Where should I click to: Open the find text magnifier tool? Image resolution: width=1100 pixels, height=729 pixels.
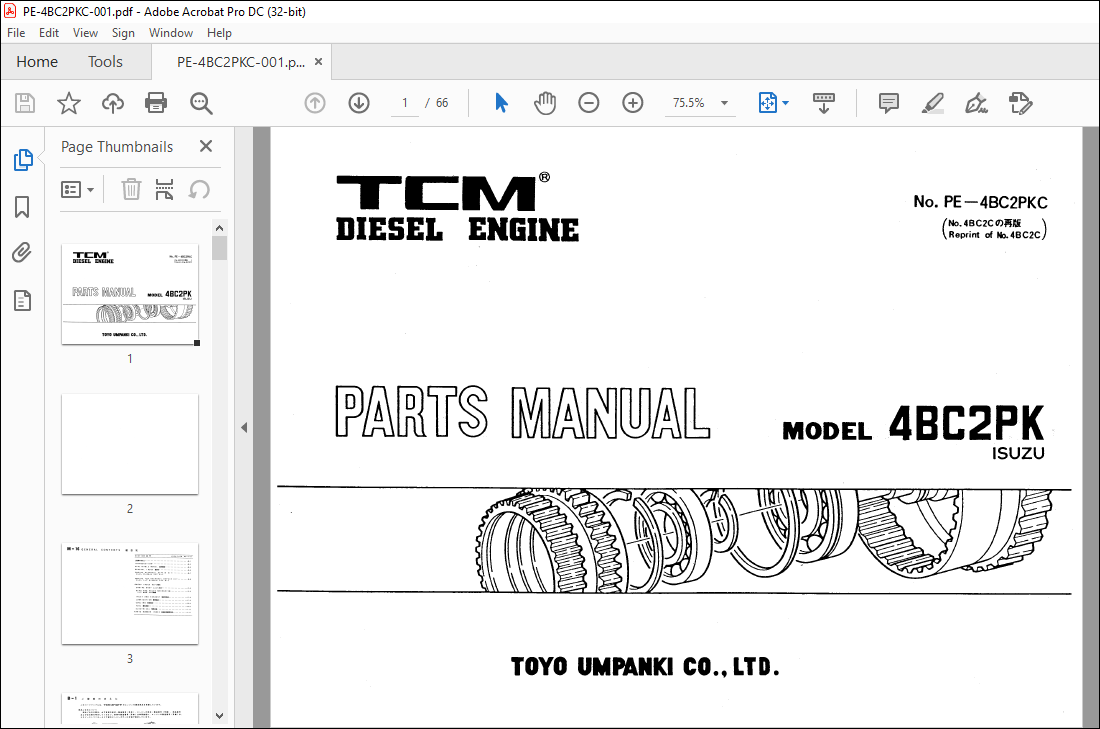[x=201, y=103]
